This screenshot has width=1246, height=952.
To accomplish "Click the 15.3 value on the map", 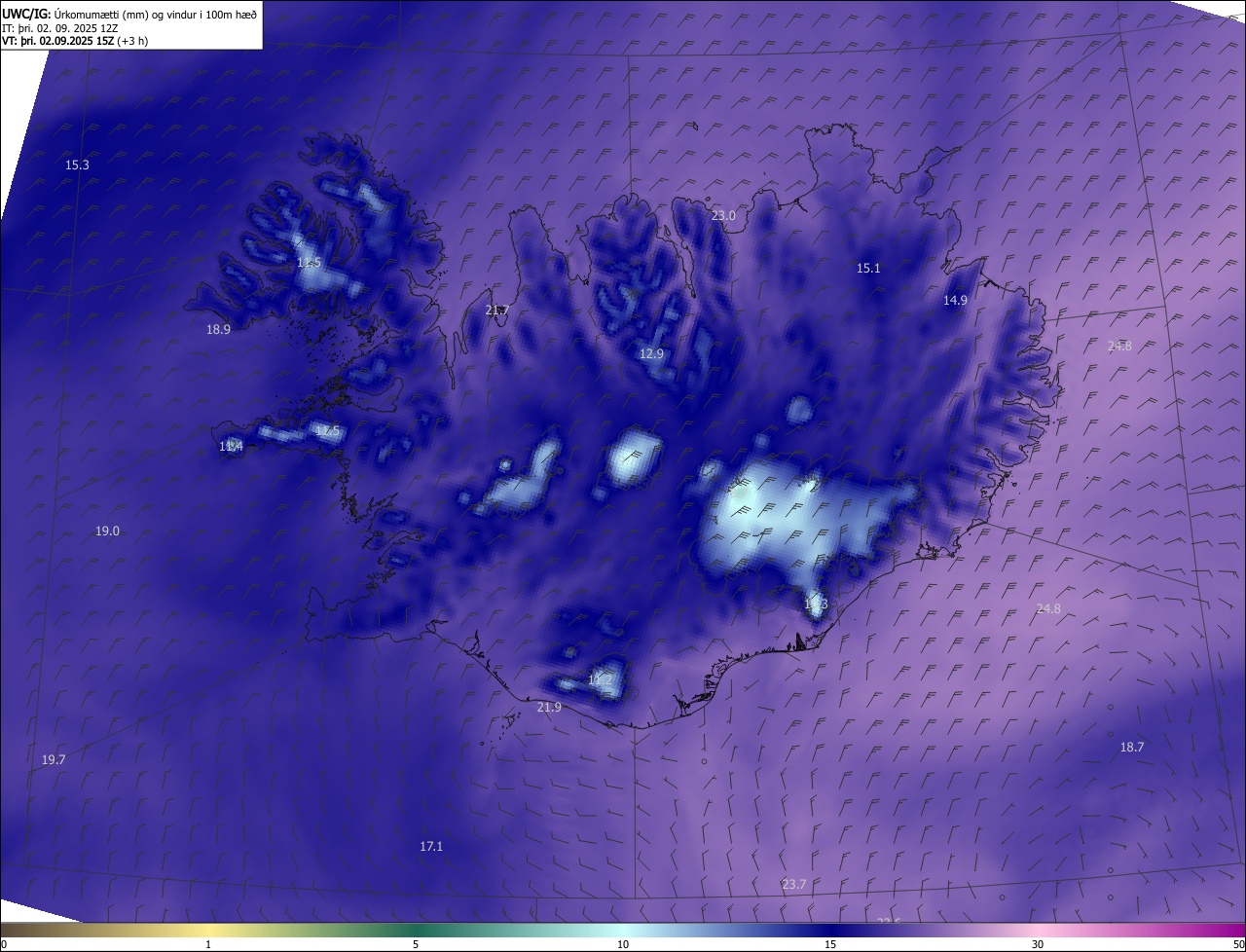I will pyautogui.click(x=77, y=165).
